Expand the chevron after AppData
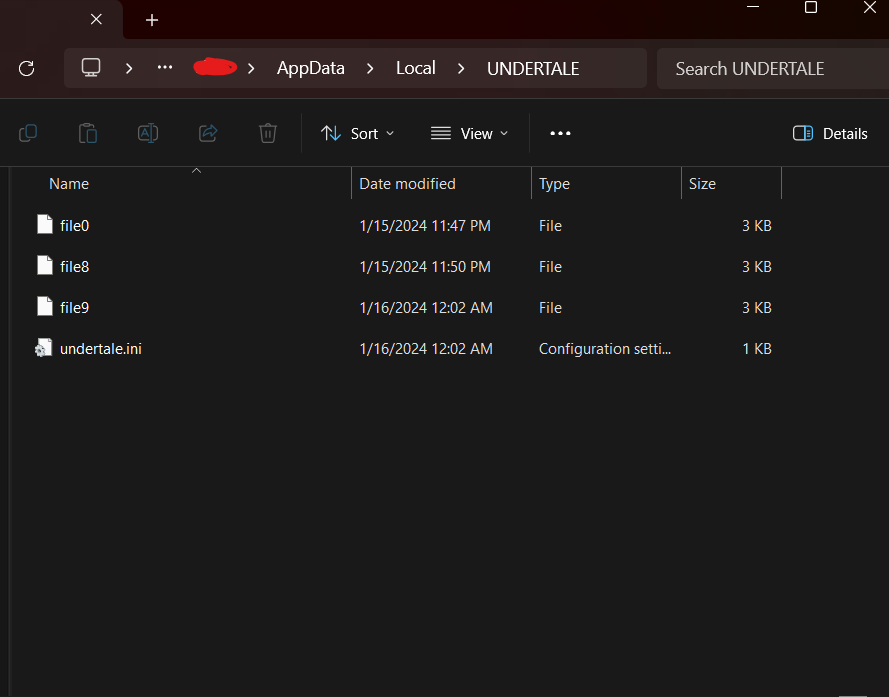 [370, 69]
